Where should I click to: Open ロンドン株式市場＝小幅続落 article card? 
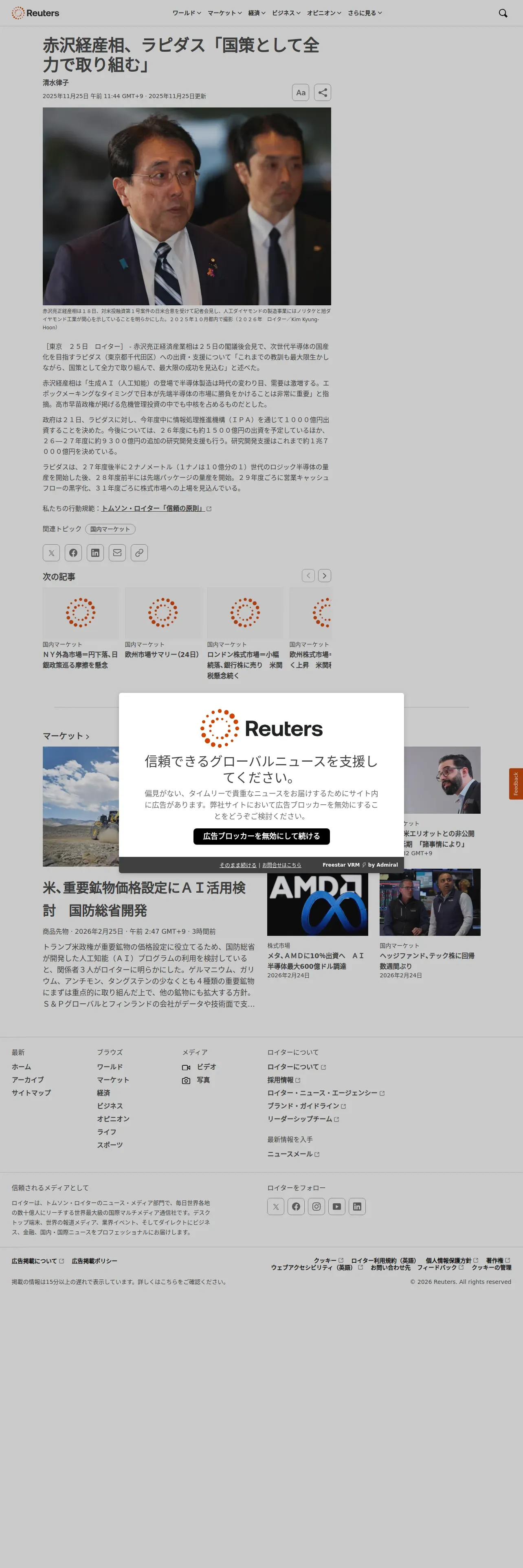point(245,665)
